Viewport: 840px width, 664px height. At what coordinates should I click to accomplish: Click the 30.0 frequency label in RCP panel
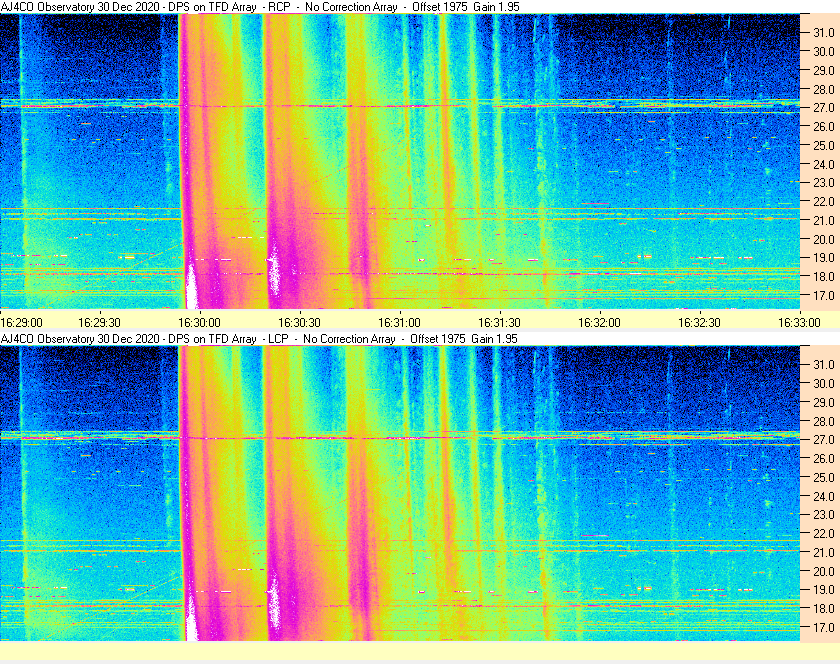[824, 51]
